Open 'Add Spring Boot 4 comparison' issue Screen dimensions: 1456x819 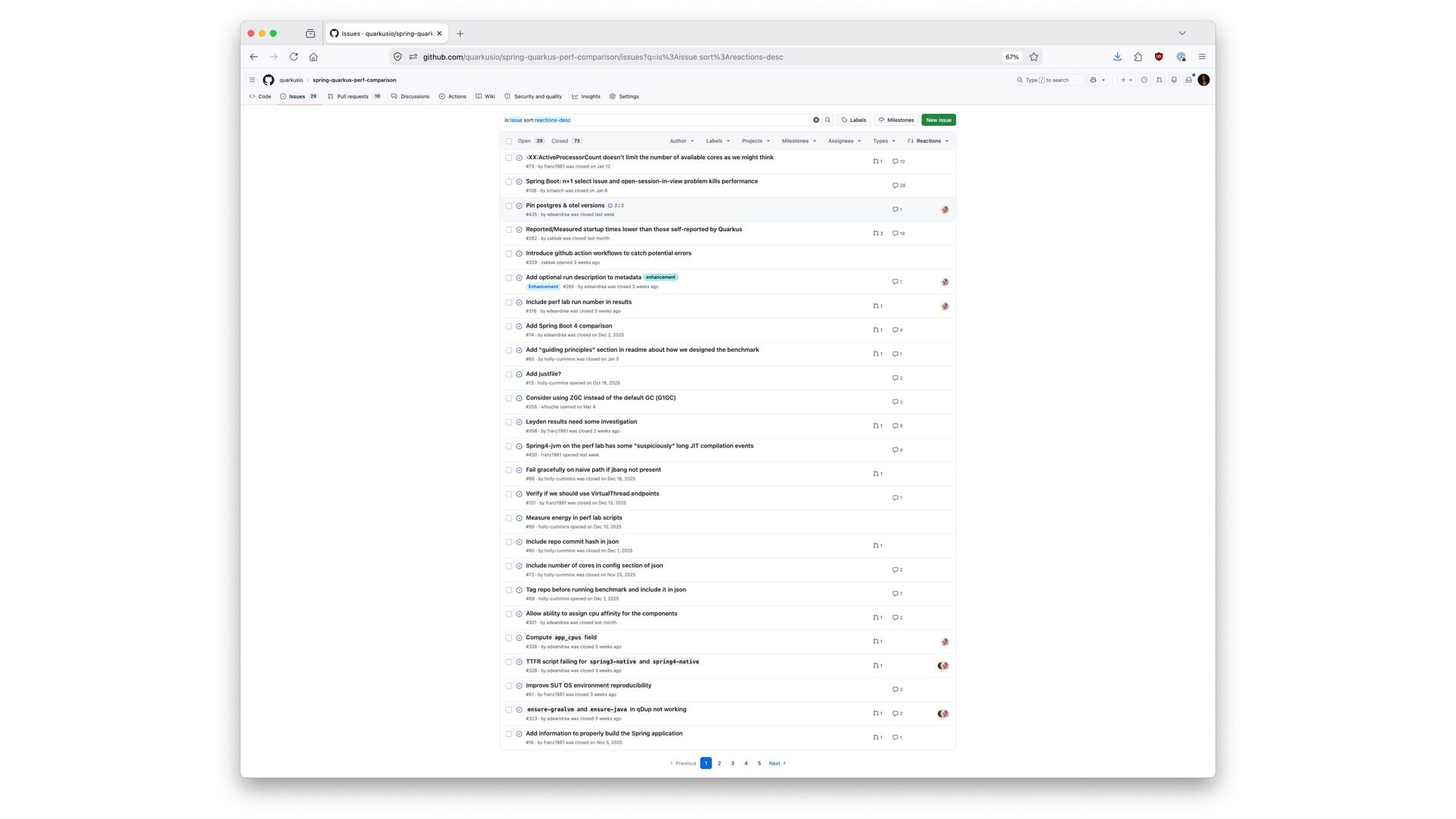(569, 326)
